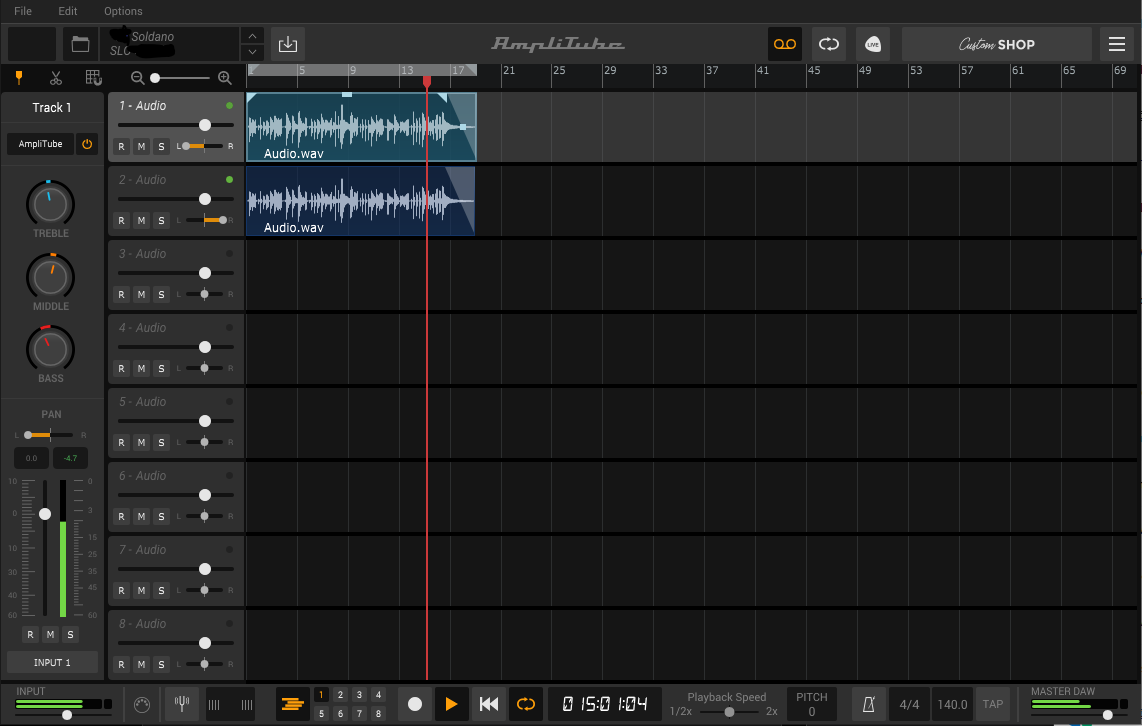This screenshot has width=1142, height=726.
Task: Click the PITCH value field
Action: tap(811, 711)
